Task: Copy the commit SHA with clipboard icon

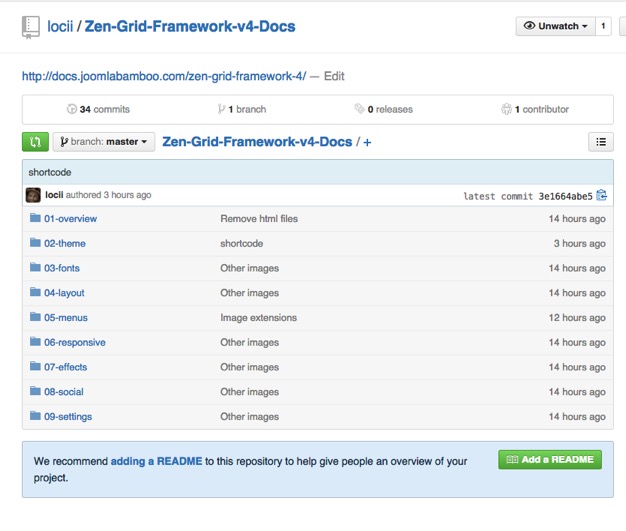Action: tap(601, 195)
